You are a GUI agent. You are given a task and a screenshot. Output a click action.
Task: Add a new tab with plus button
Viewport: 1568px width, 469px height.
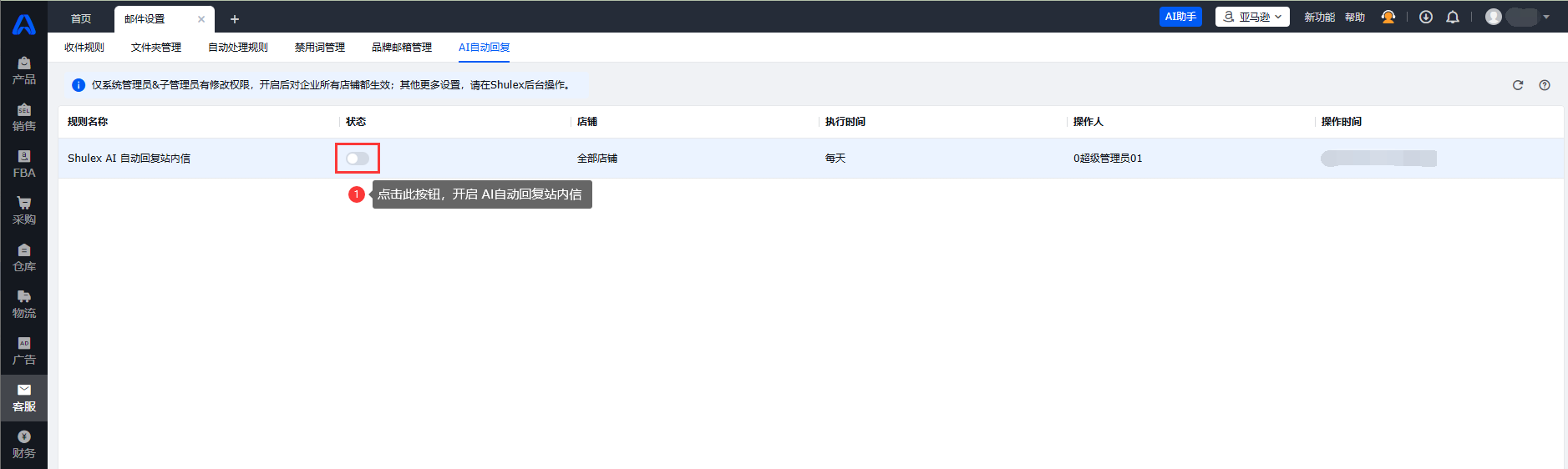tap(235, 19)
